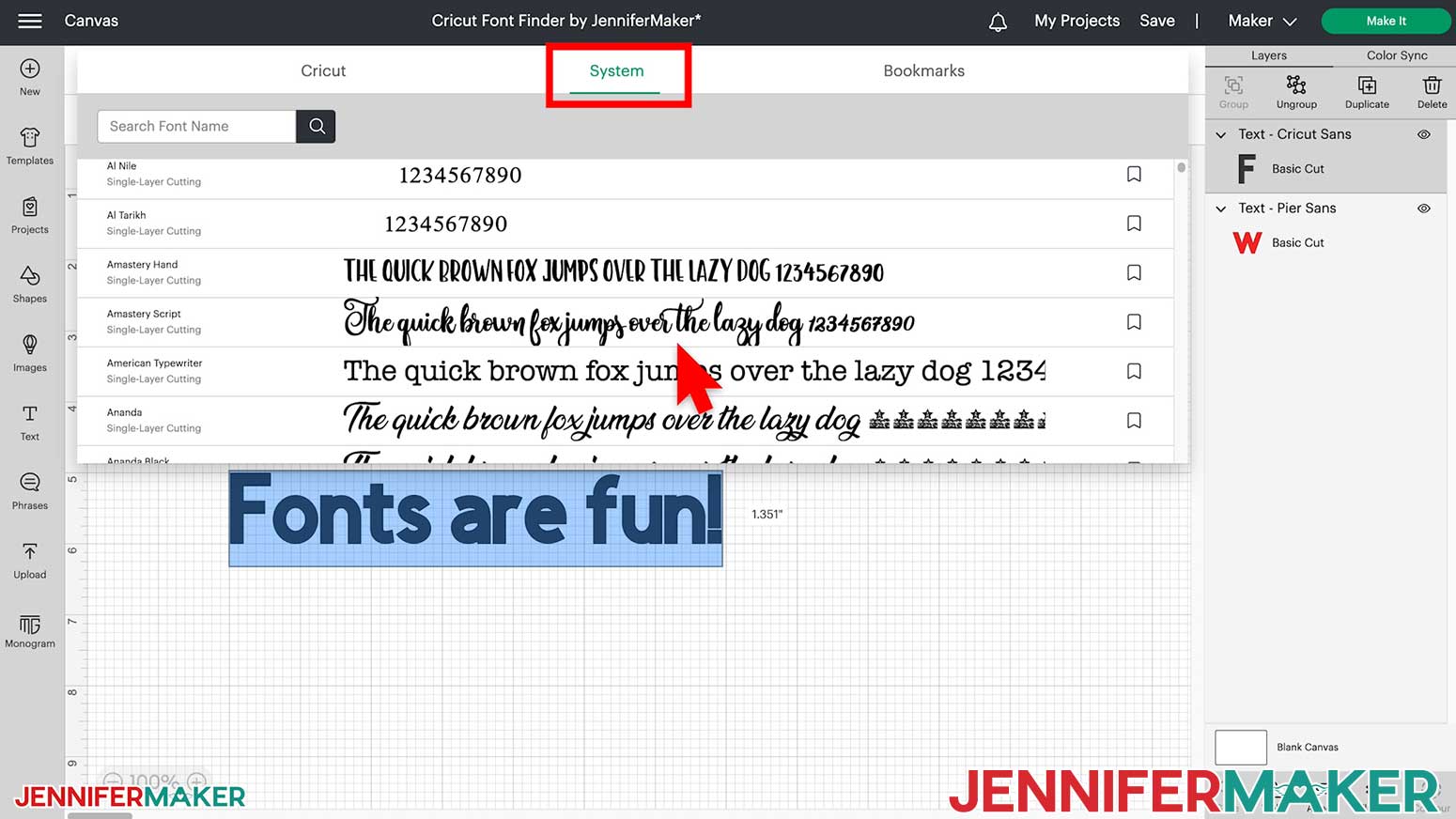
Task: Hide the Text - Pier Sans layer
Action: pos(1424,209)
